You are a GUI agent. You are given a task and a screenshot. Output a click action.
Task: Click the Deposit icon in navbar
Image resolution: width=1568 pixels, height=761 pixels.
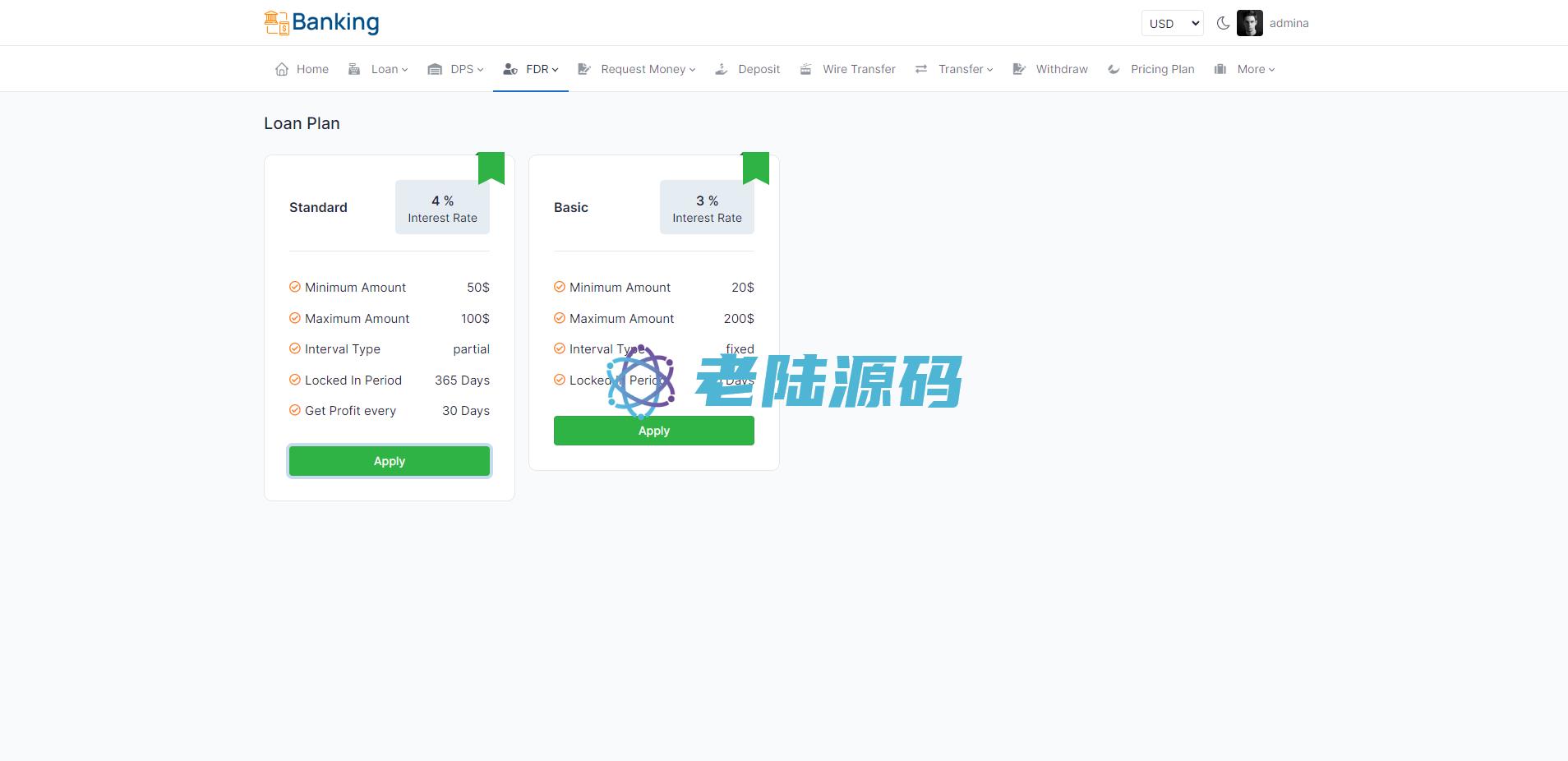coord(722,69)
